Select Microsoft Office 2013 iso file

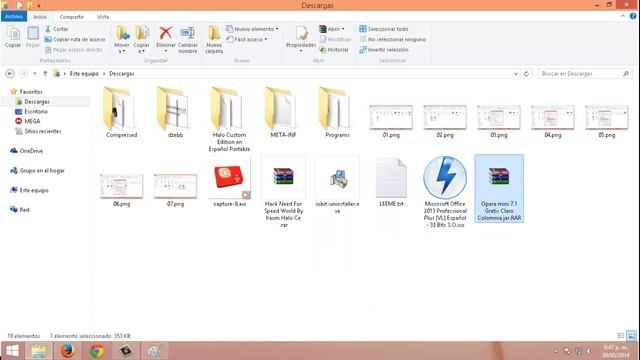coord(445,192)
